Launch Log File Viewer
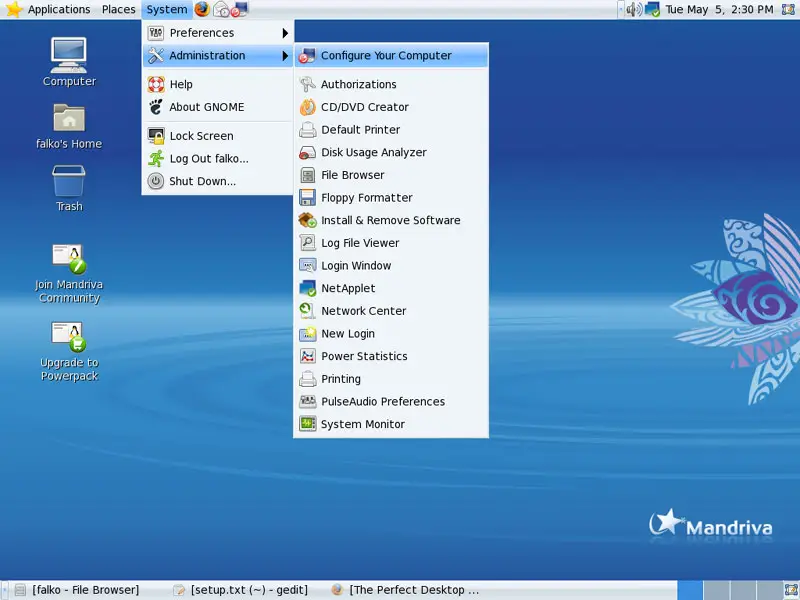 coord(391,243)
